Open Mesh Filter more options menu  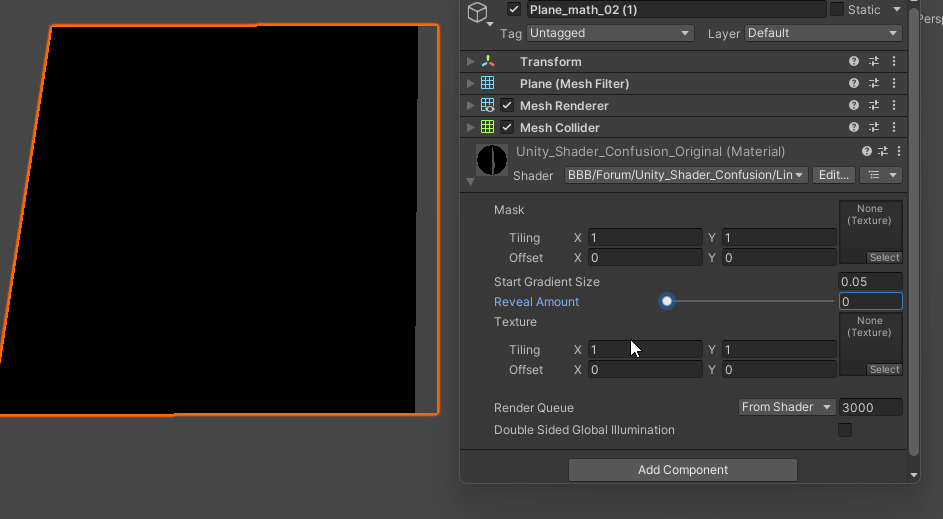click(894, 84)
